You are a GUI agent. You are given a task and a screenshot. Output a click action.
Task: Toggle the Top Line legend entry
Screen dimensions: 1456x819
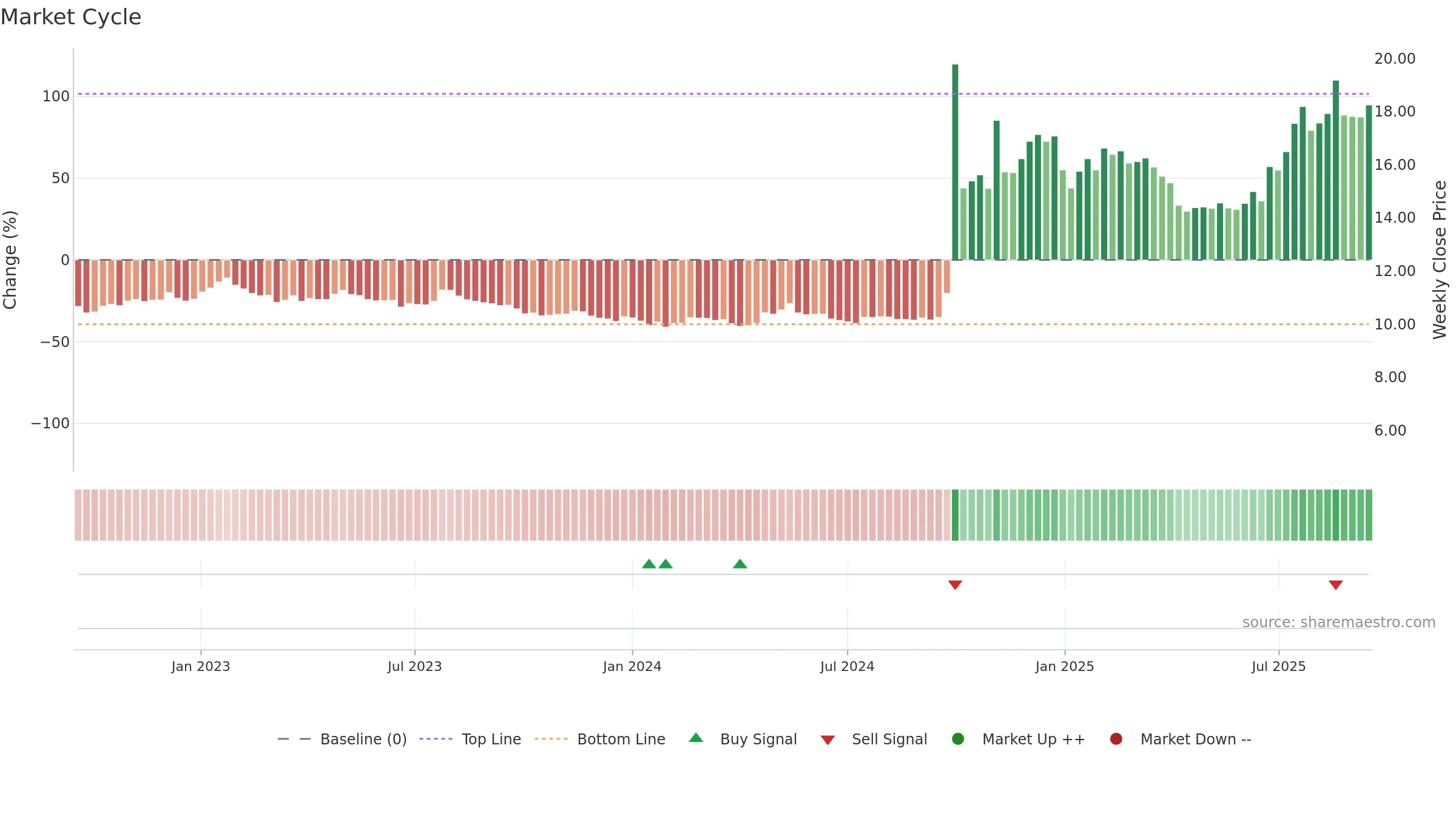[x=470, y=739]
